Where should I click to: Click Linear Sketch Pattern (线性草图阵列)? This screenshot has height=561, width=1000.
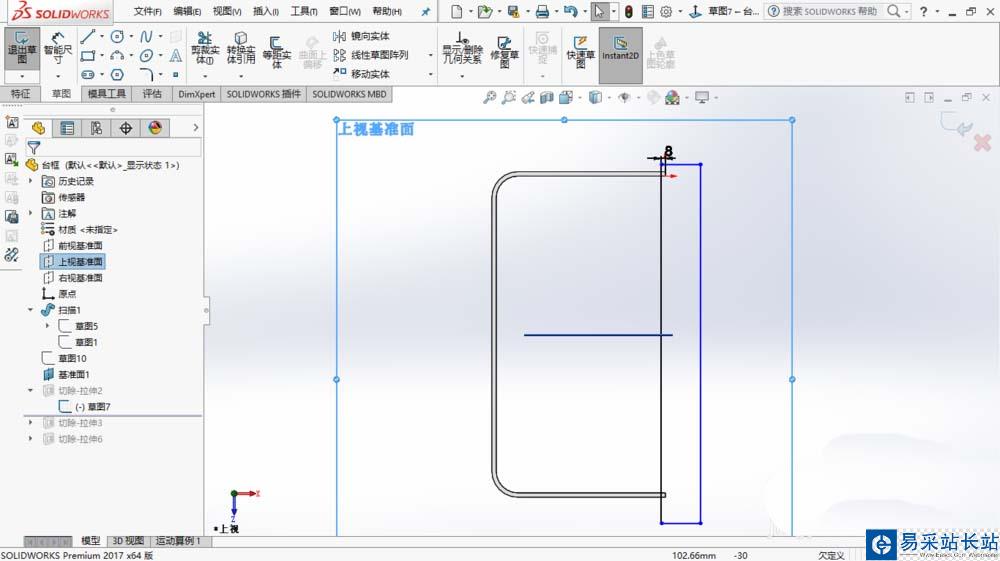click(371, 55)
